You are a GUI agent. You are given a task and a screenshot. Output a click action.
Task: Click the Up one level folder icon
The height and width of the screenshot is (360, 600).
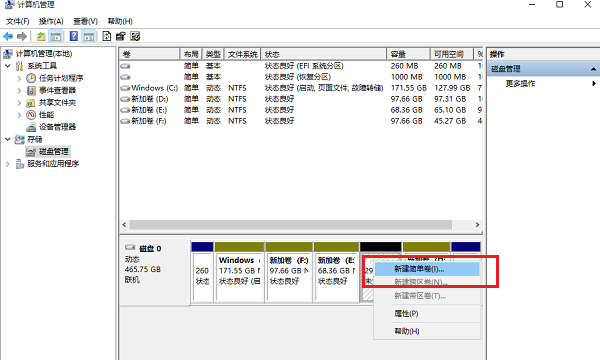point(41,37)
